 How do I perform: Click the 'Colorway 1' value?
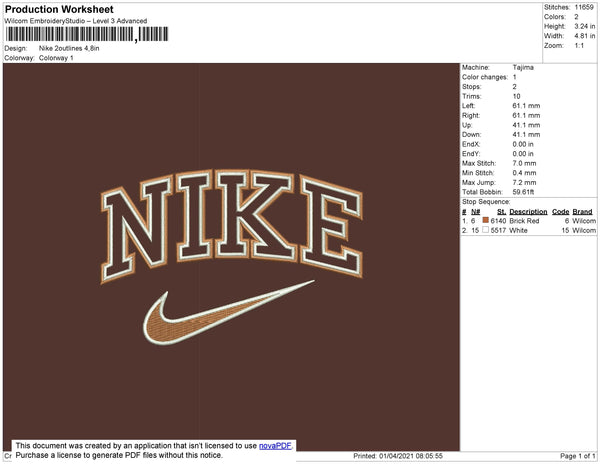tap(56, 58)
